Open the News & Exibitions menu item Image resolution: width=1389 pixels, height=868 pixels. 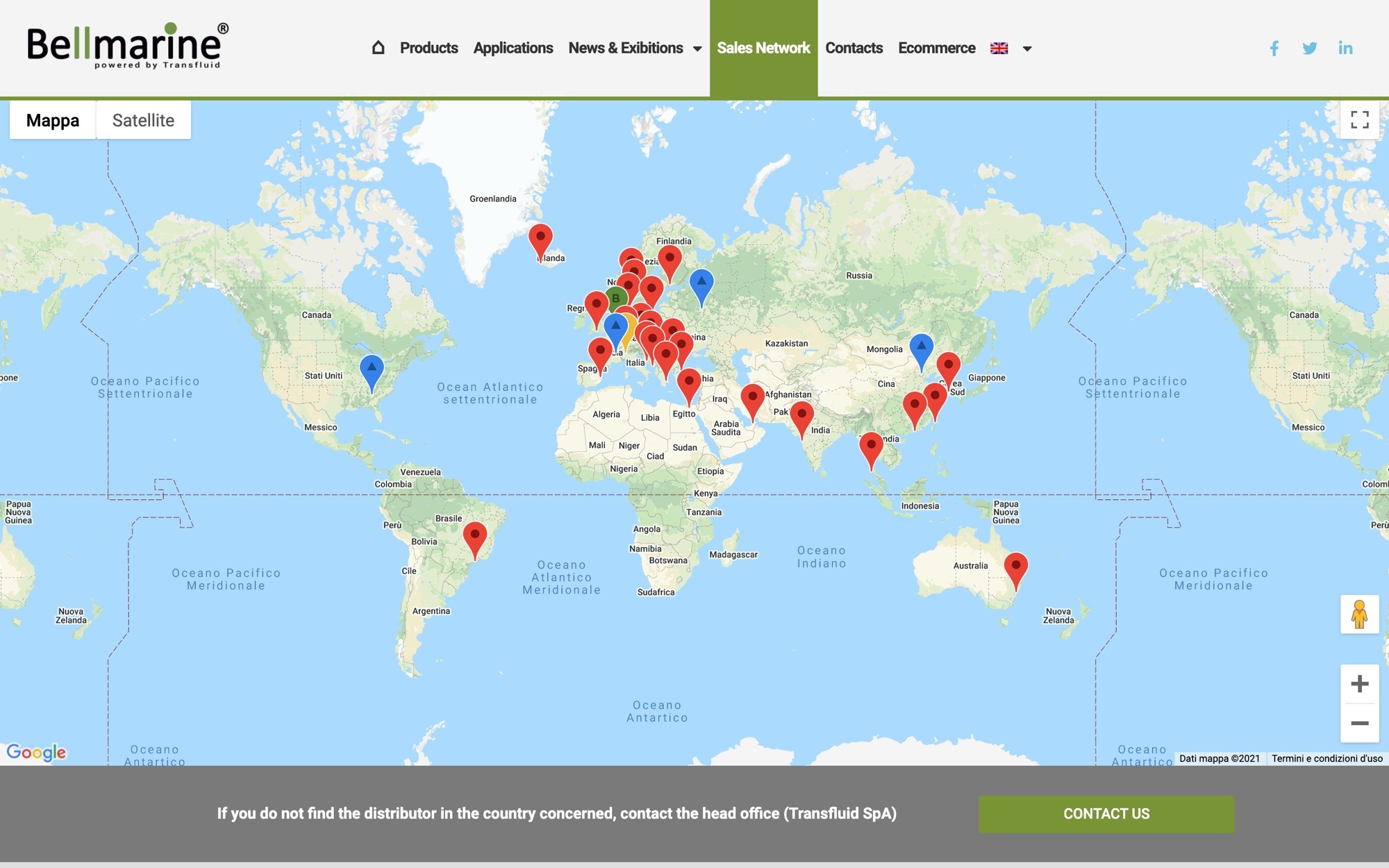click(x=626, y=48)
